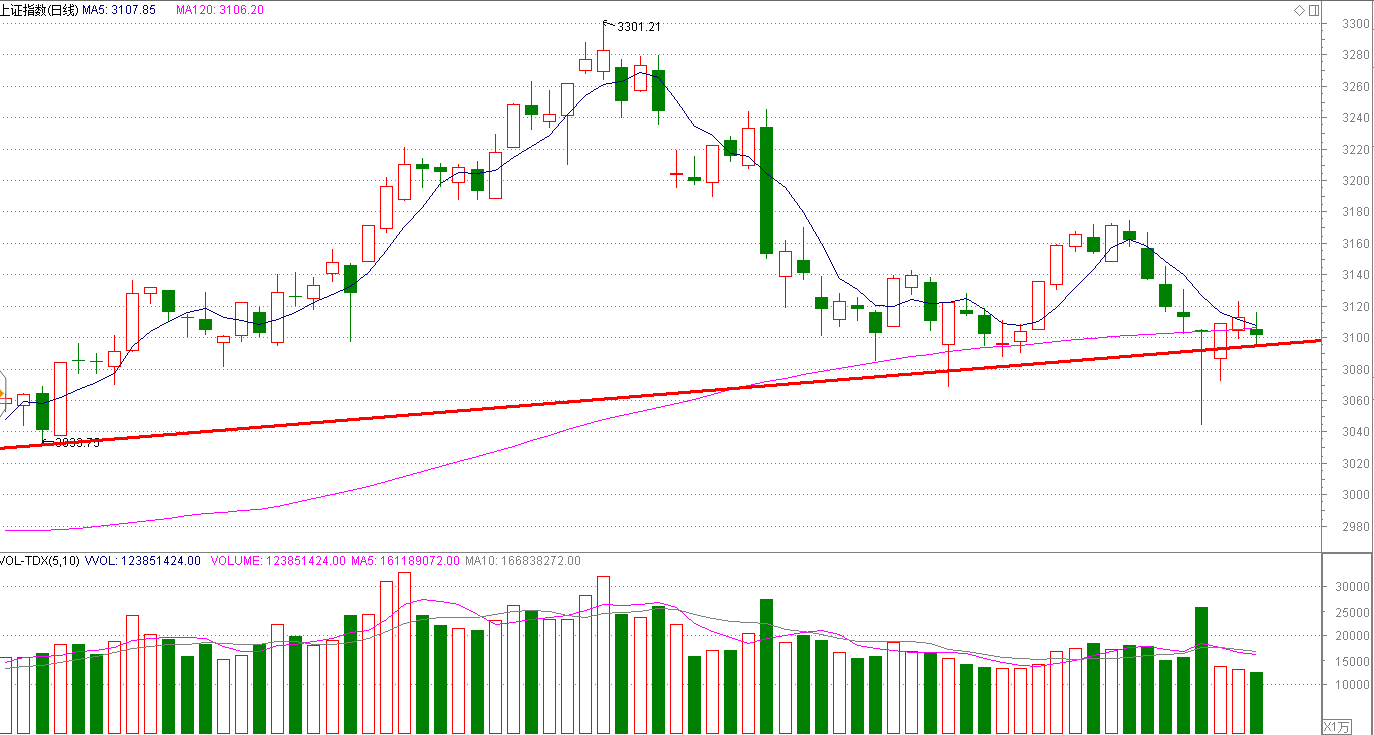
Task: Click the 上证指数(日线) chart title
Action: [39, 9]
